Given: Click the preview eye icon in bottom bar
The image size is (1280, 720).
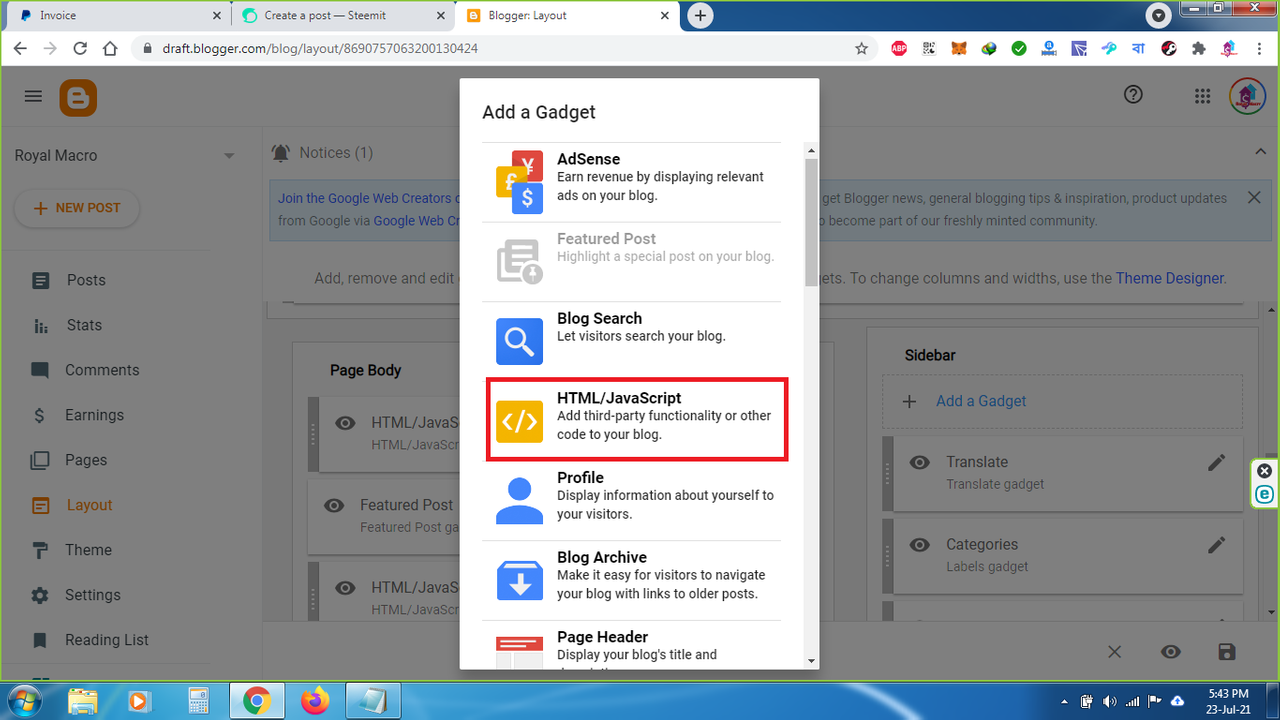Looking at the screenshot, I should [x=1171, y=652].
